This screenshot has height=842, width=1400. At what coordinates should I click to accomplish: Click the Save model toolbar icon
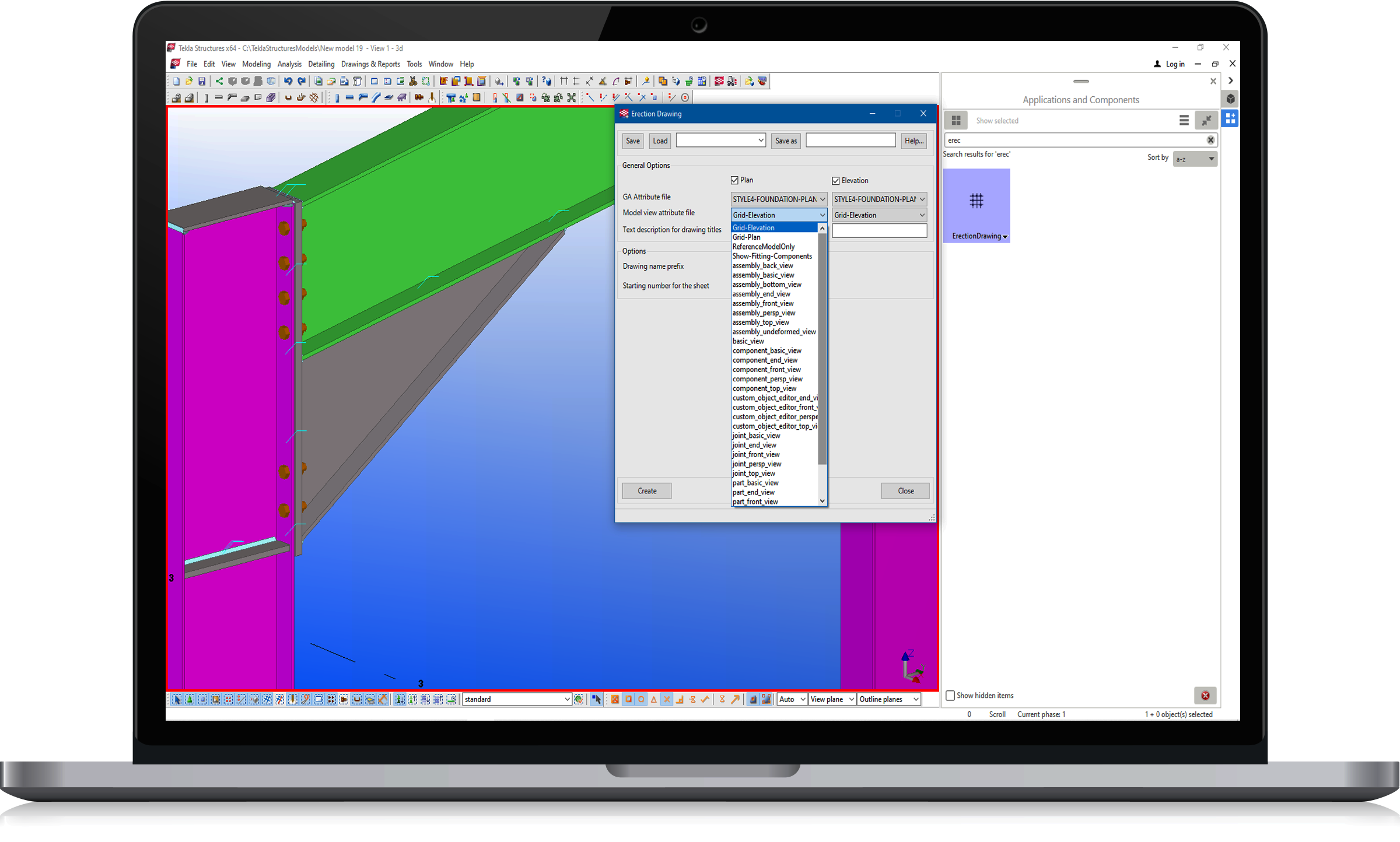pos(202,82)
